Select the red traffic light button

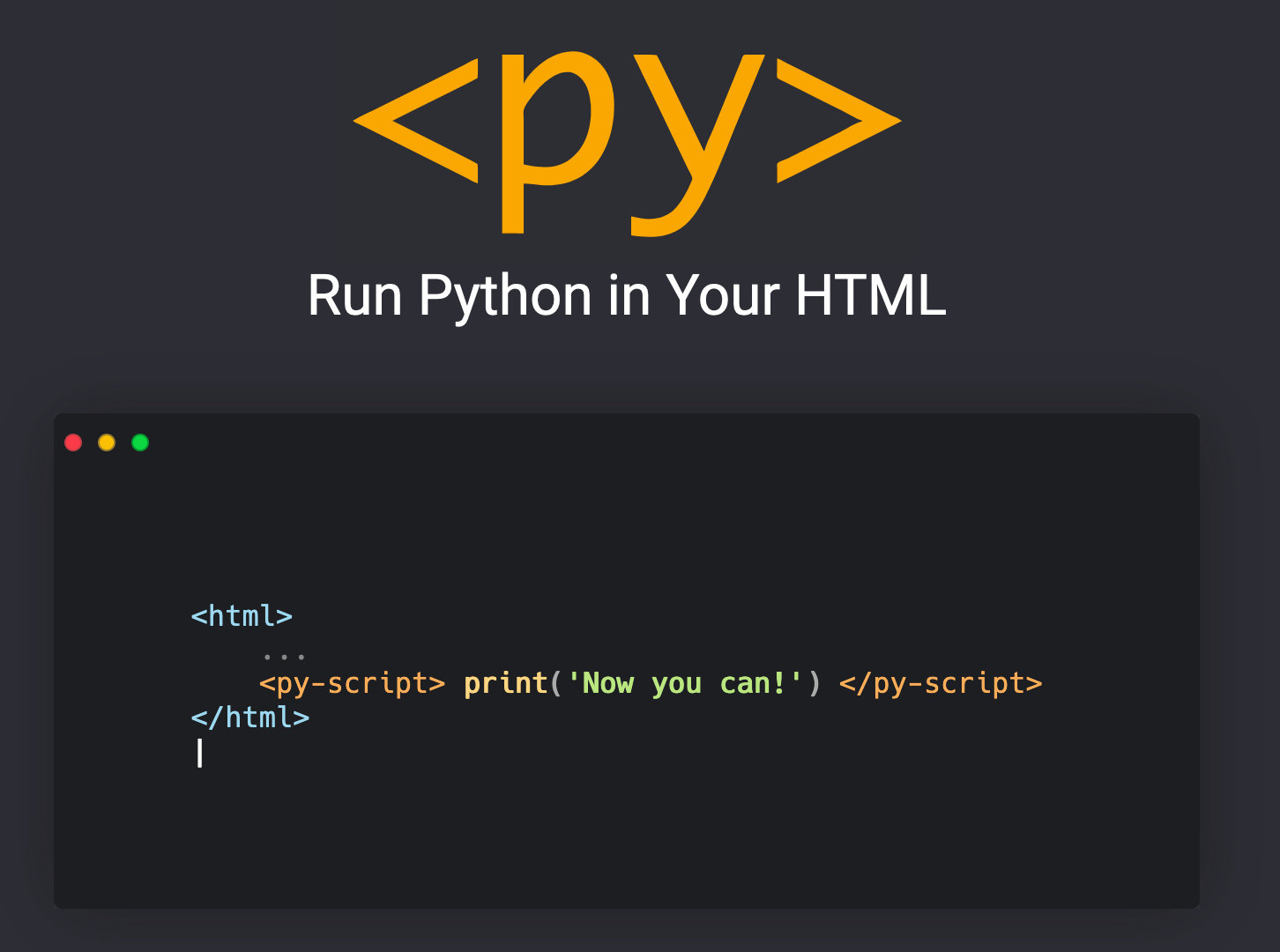pyautogui.click(x=73, y=443)
